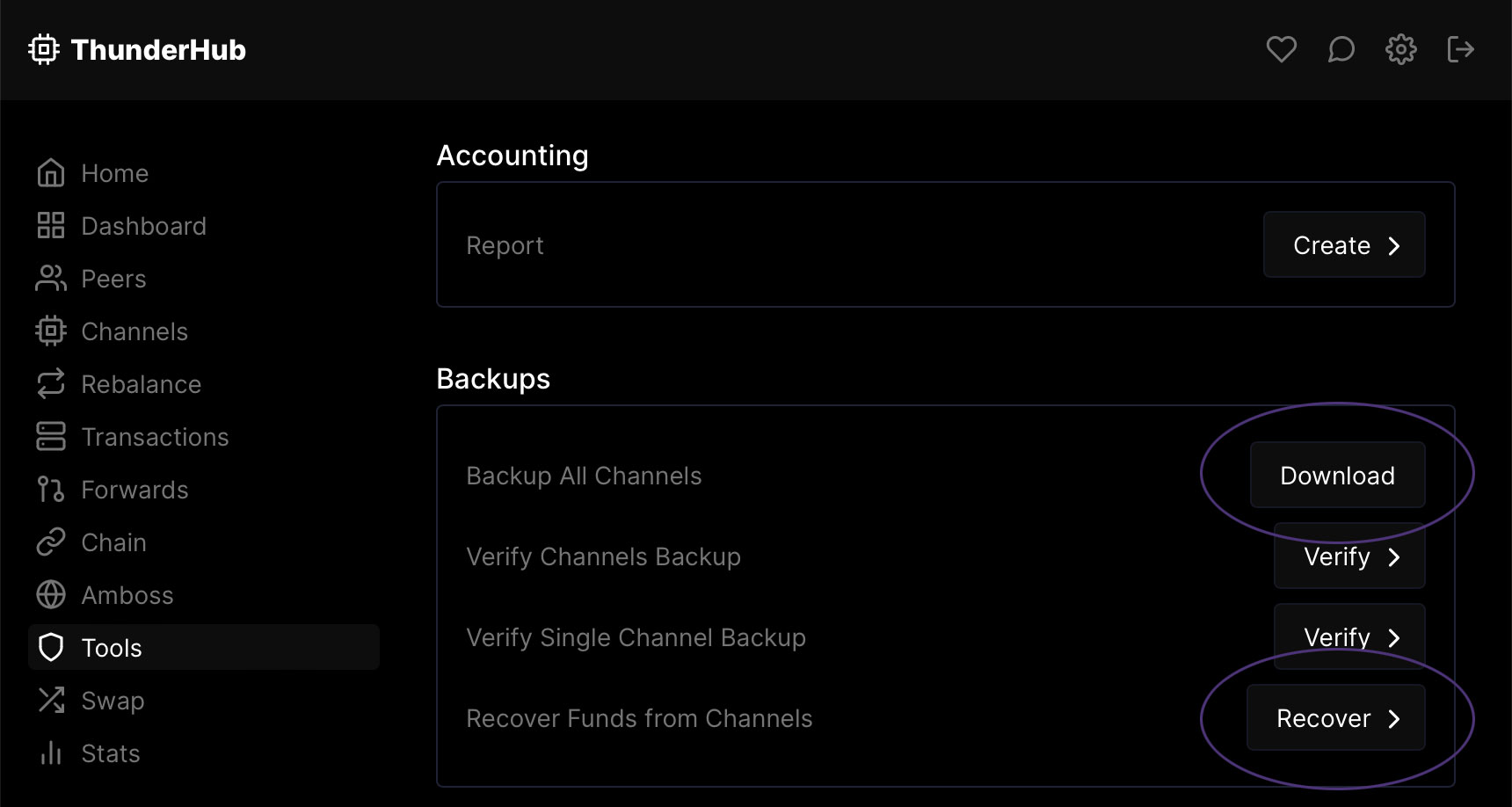Navigate to Transactions in the sidebar
This screenshot has width=1512, height=807.
pos(155,437)
